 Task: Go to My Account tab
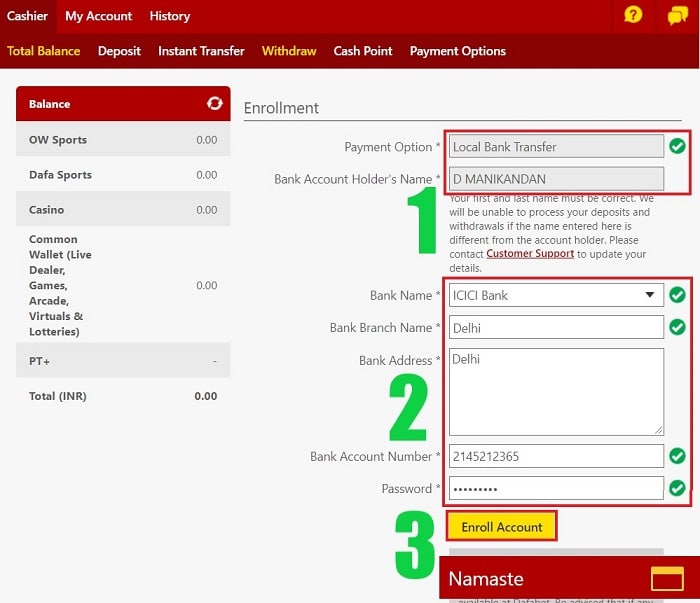tap(99, 16)
